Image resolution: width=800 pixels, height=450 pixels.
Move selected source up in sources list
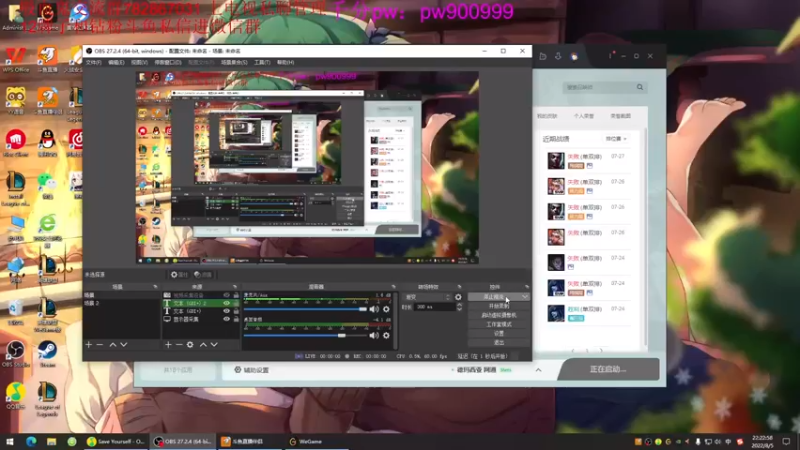(203, 345)
